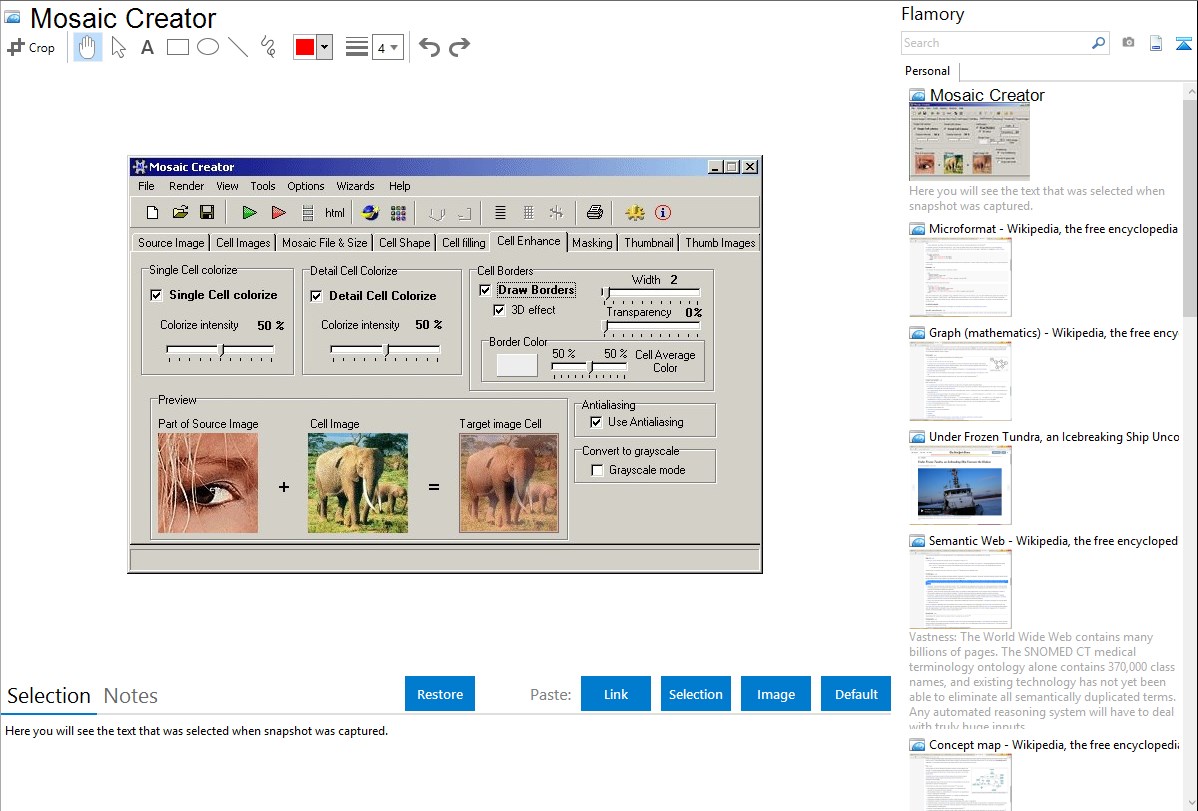
Task: Toggle the Single Cell colorize checkbox
Action: pyautogui.click(x=157, y=295)
